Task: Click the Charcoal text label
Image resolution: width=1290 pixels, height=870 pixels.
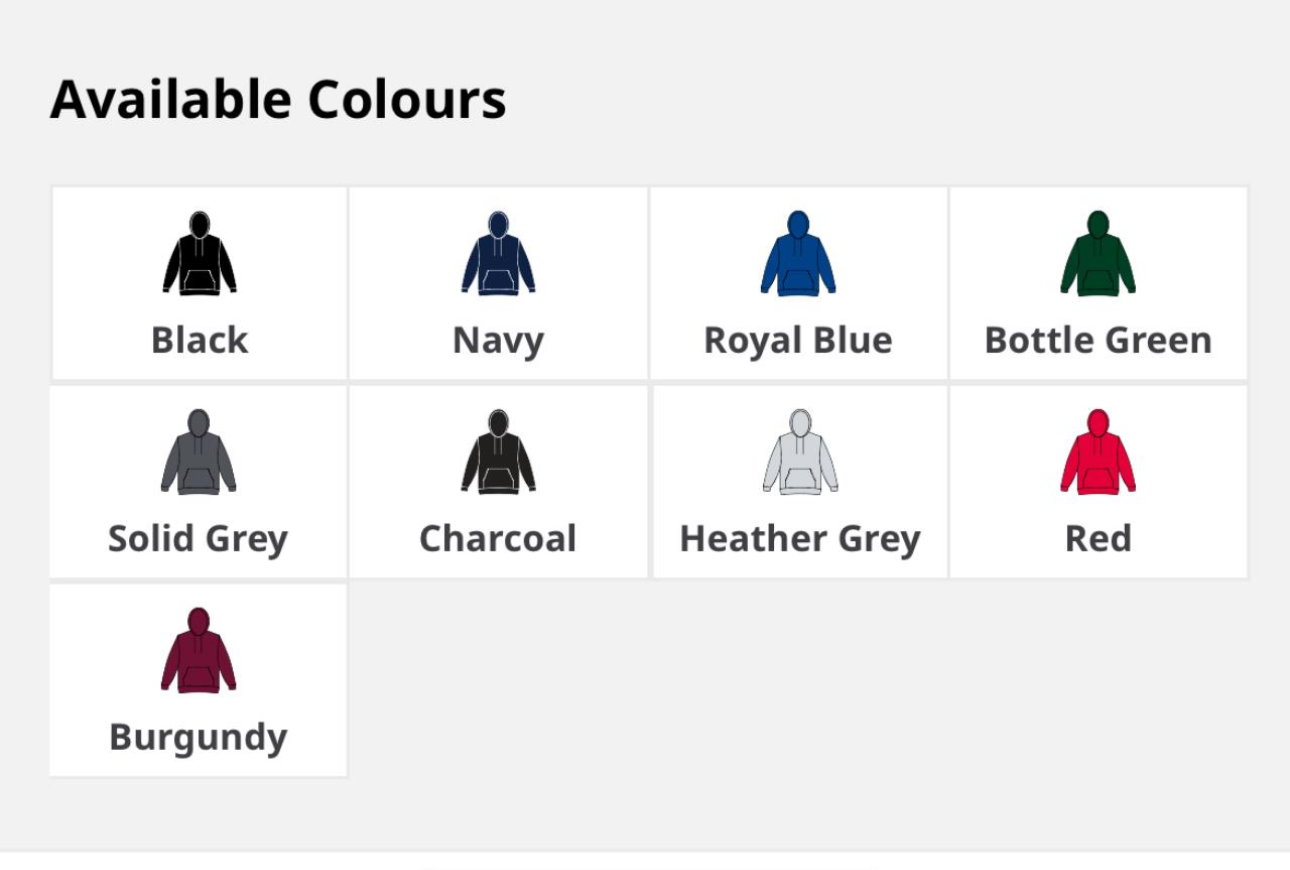Action: tap(498, 539)
